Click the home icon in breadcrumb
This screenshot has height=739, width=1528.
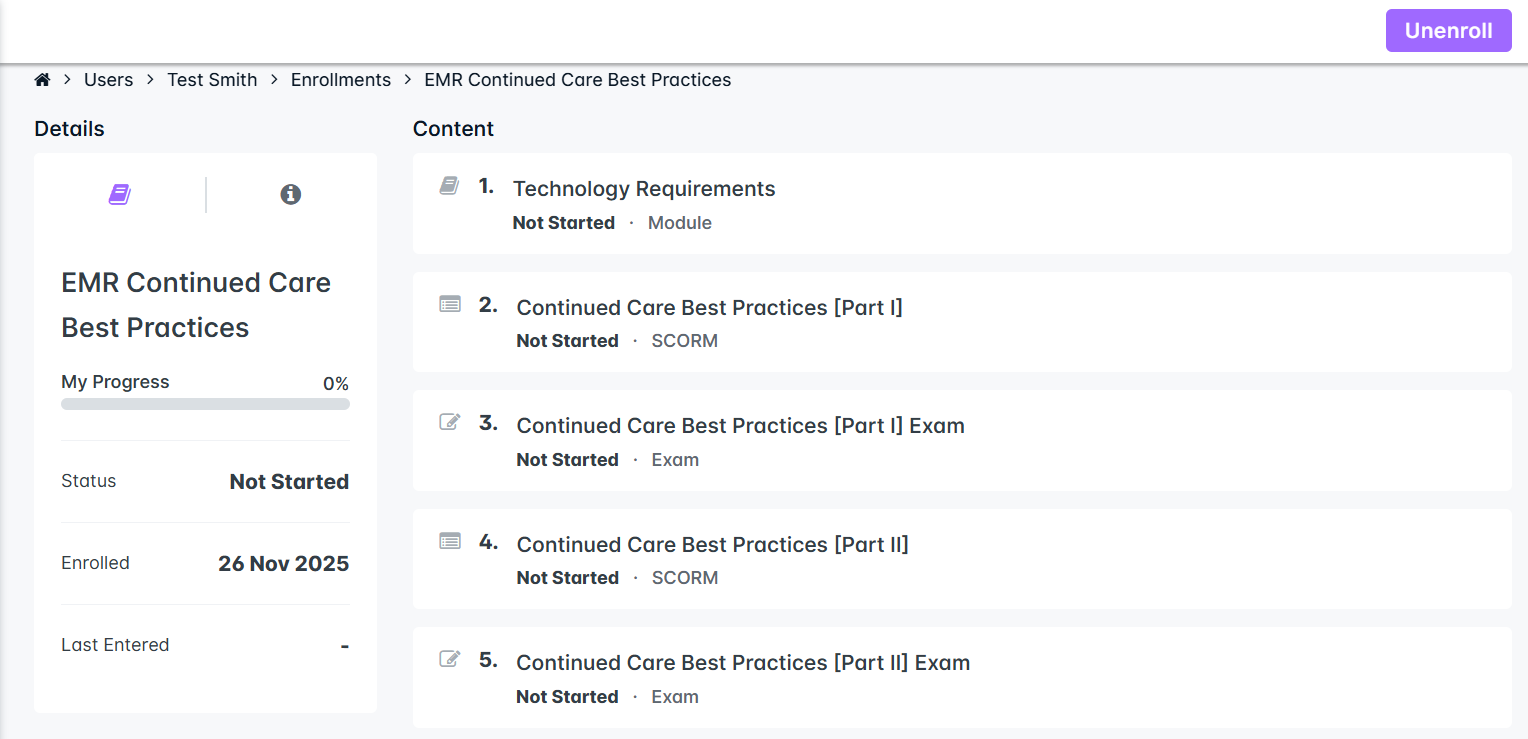pyautogui.click(x=42, y=80)
